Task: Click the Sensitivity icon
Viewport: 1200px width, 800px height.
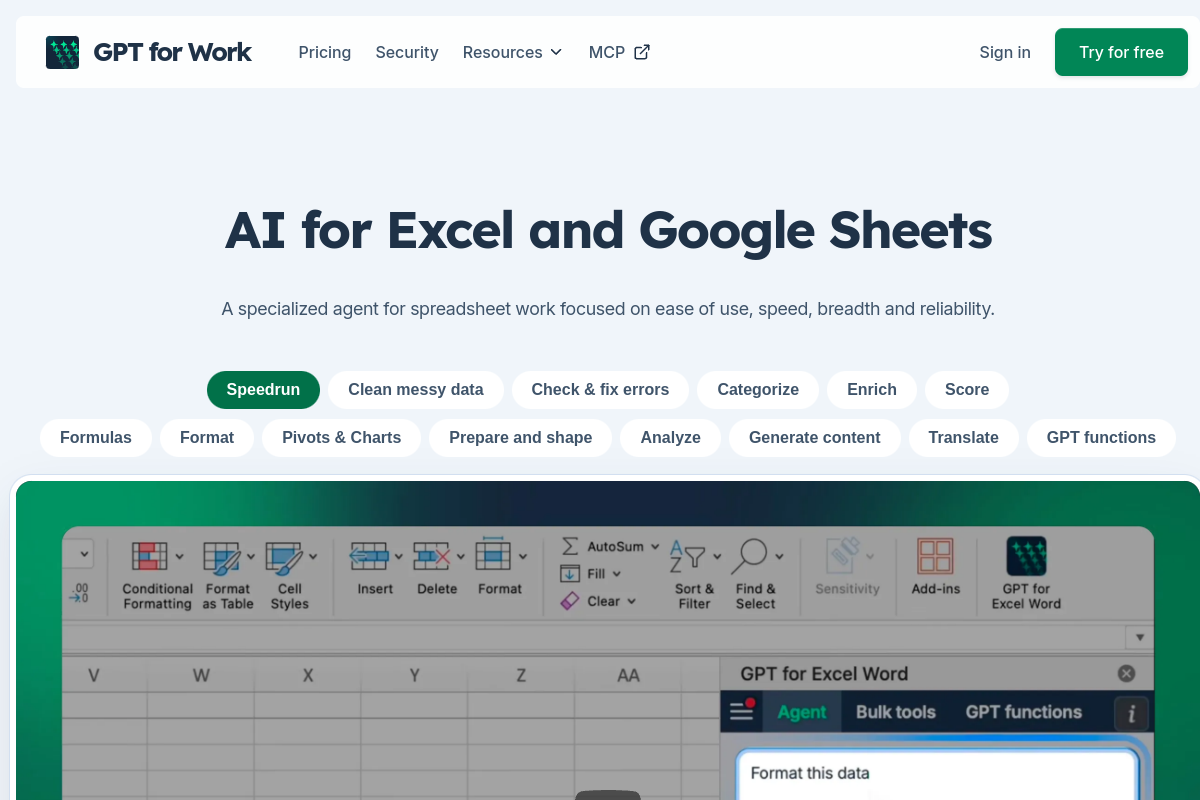Action: (843, 556)
